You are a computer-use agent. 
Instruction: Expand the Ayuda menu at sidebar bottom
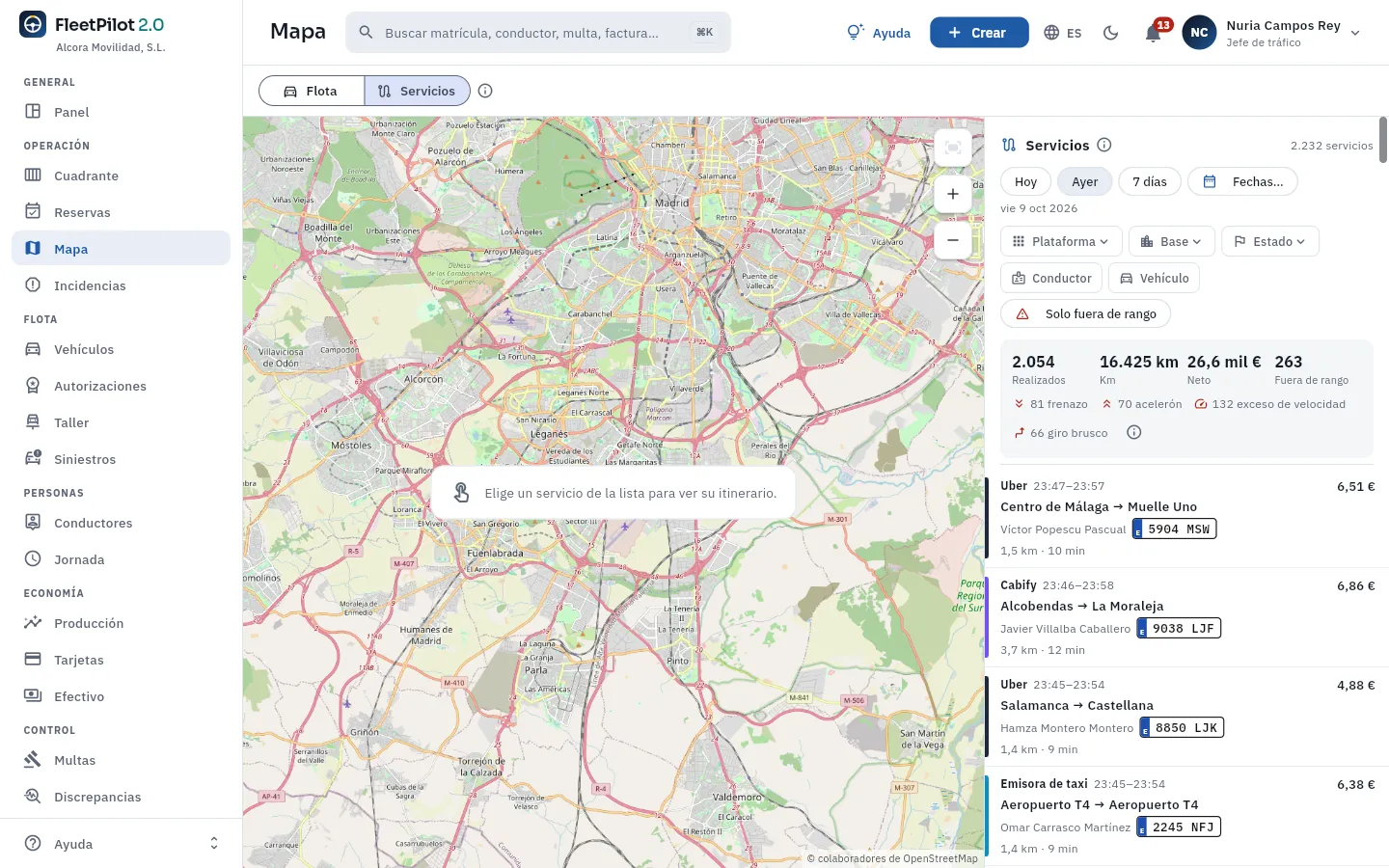[122, 844]
